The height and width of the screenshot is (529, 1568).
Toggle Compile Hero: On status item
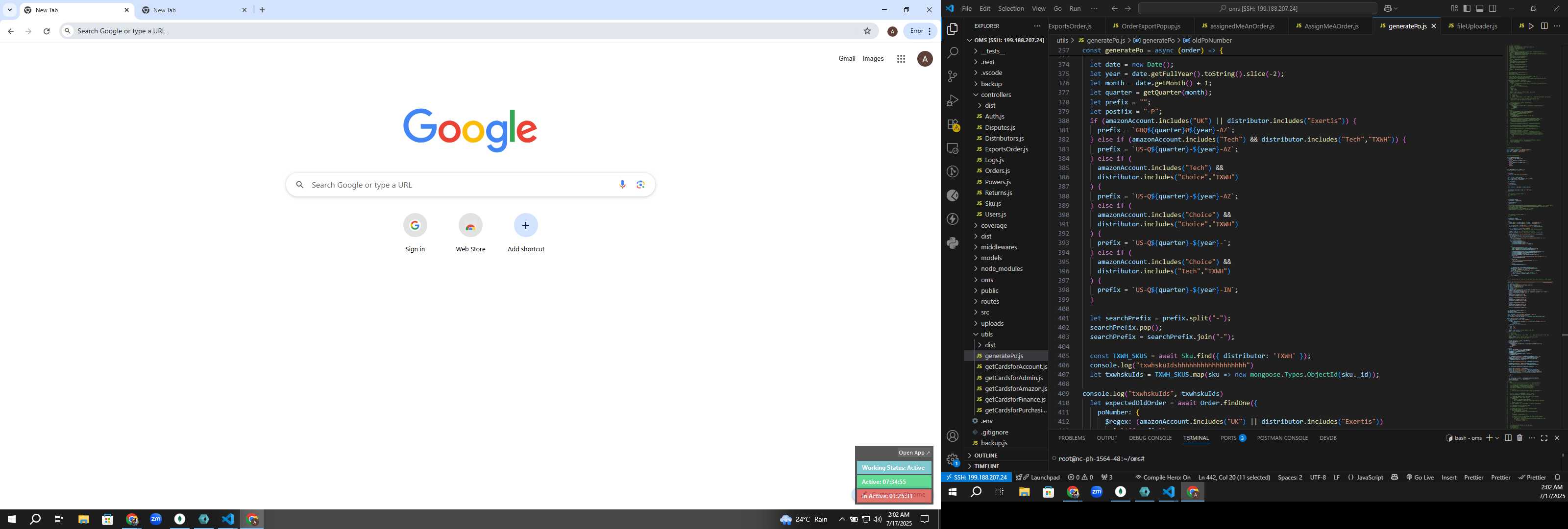[1163, 477]
